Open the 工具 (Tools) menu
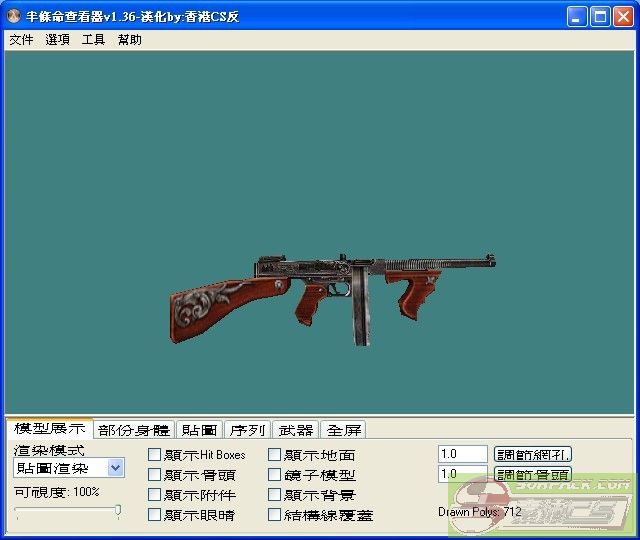This screenshot has width=640, height=540. tap(93, 40)
